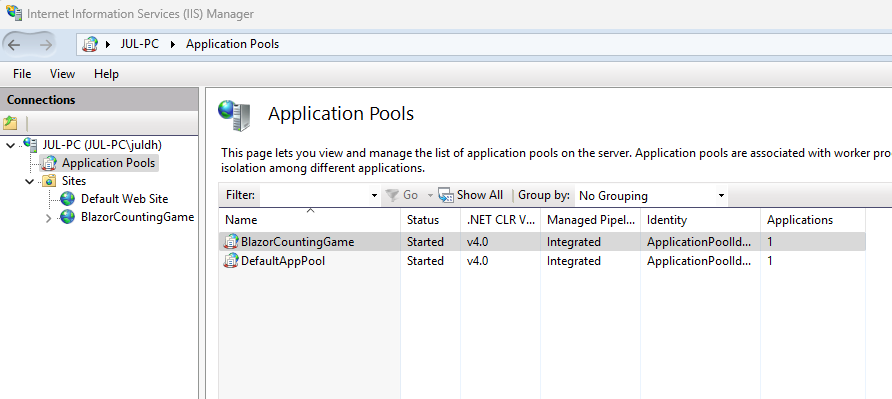
Task: Sort by the Status column header
Action: (423, 220)
